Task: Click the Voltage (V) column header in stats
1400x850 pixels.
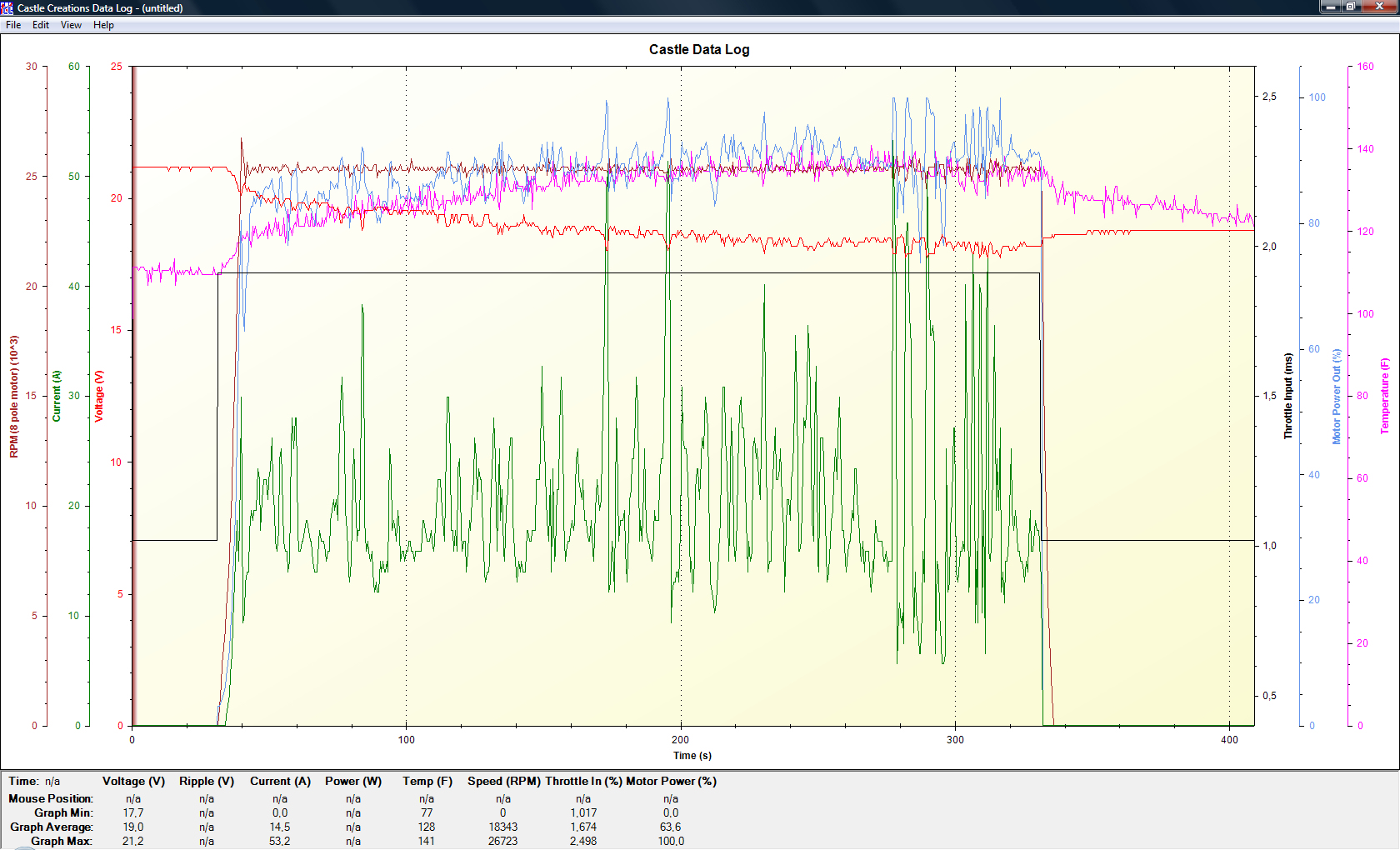Action: 133,782
